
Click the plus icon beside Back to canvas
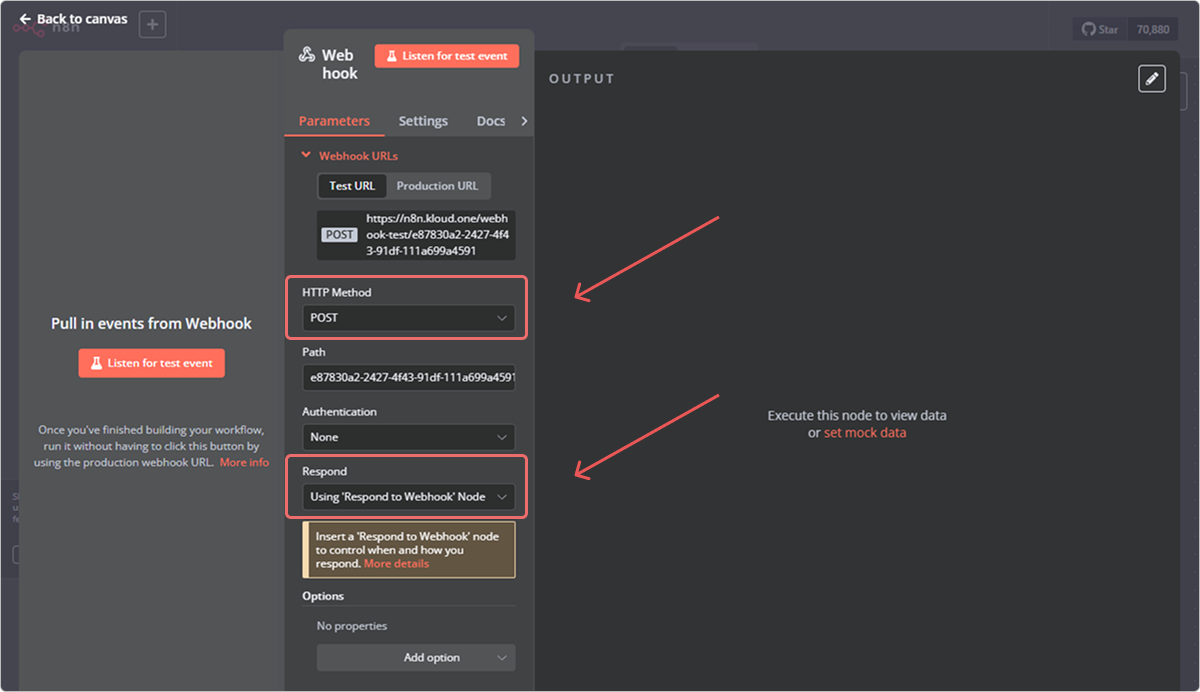152,25
